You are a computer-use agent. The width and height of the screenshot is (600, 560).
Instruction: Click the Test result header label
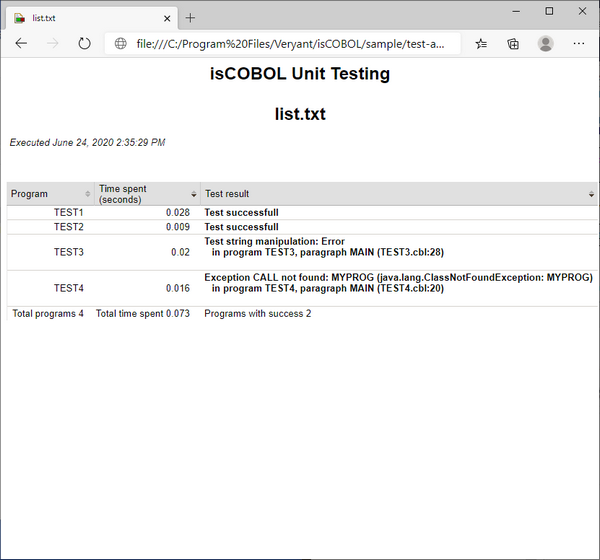click(227, 194)
